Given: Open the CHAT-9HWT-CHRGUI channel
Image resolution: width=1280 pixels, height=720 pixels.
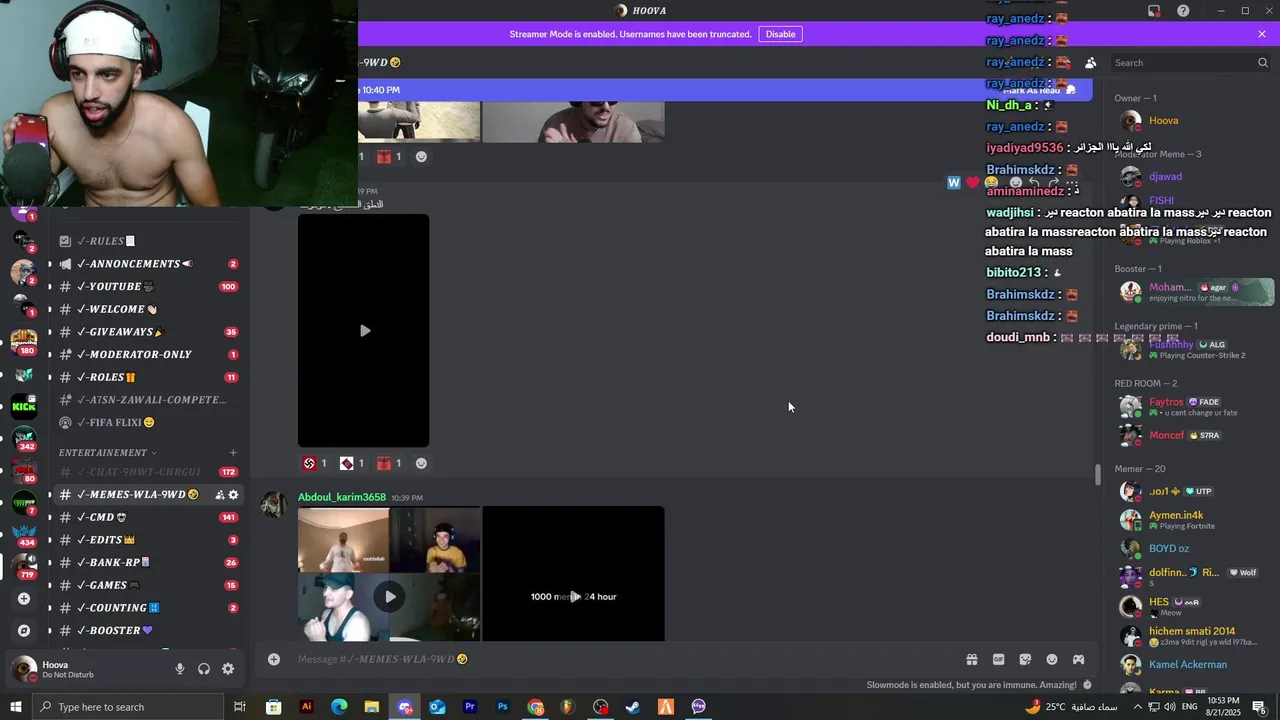Looking at the screenshot, I should (148, 472).
